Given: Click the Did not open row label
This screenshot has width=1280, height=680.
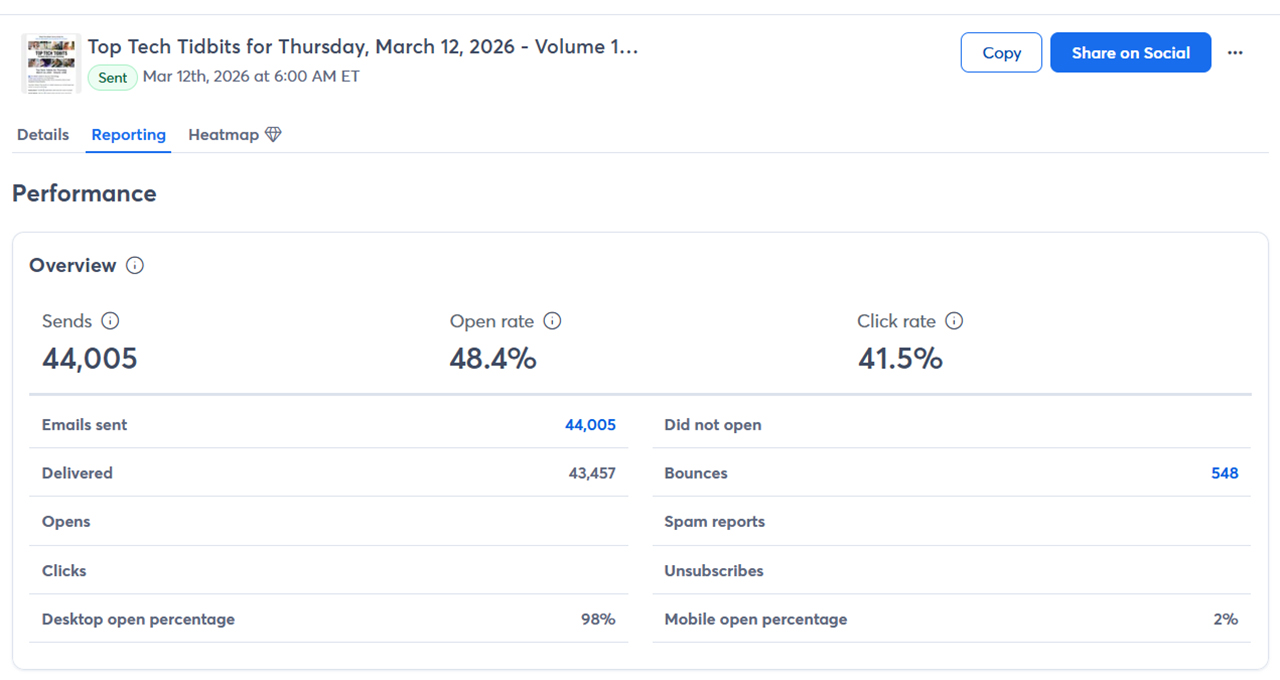Looking at the screenshot, I should [712, 425].
